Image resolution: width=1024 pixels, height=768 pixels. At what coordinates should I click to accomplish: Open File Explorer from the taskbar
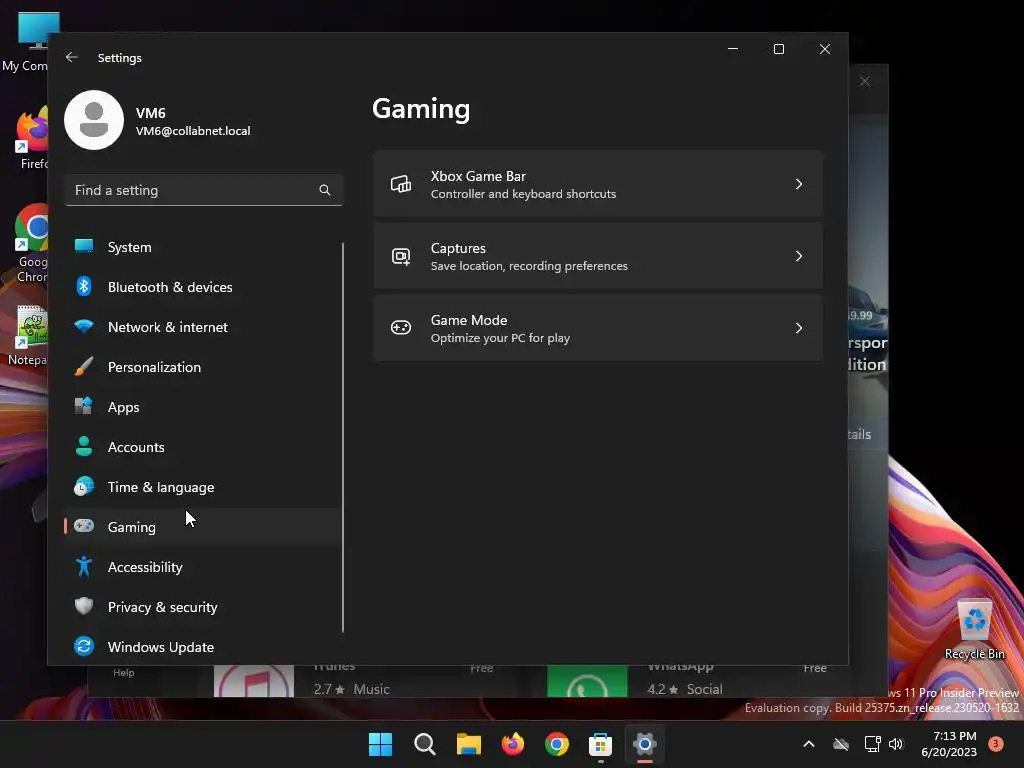469,744
